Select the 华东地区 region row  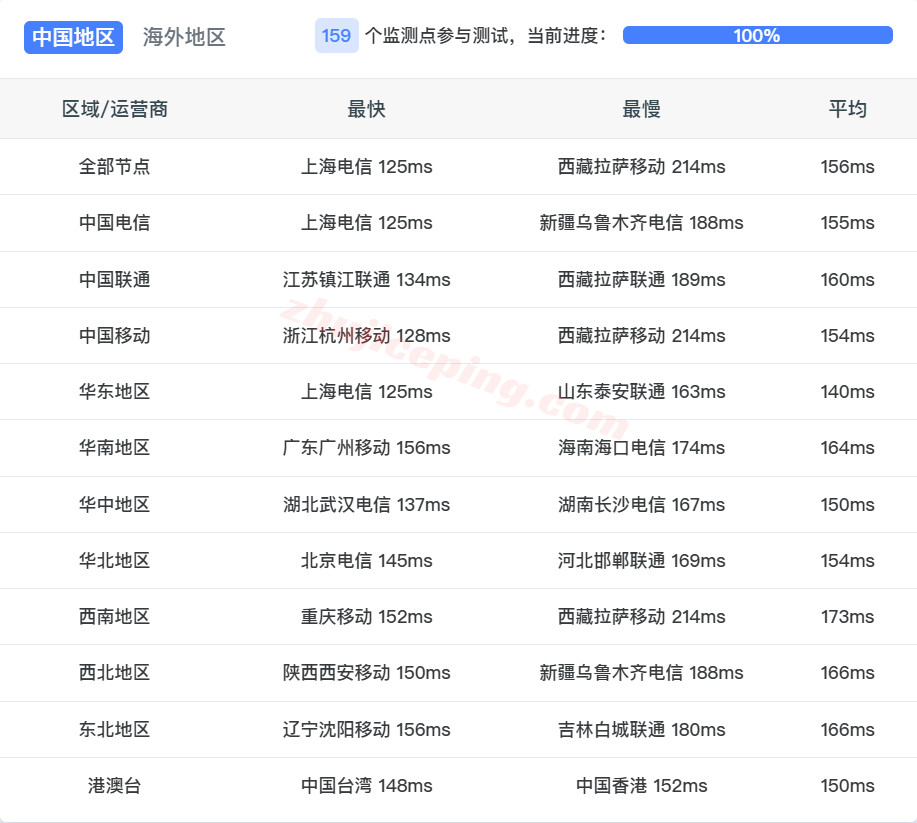(114, 392)
